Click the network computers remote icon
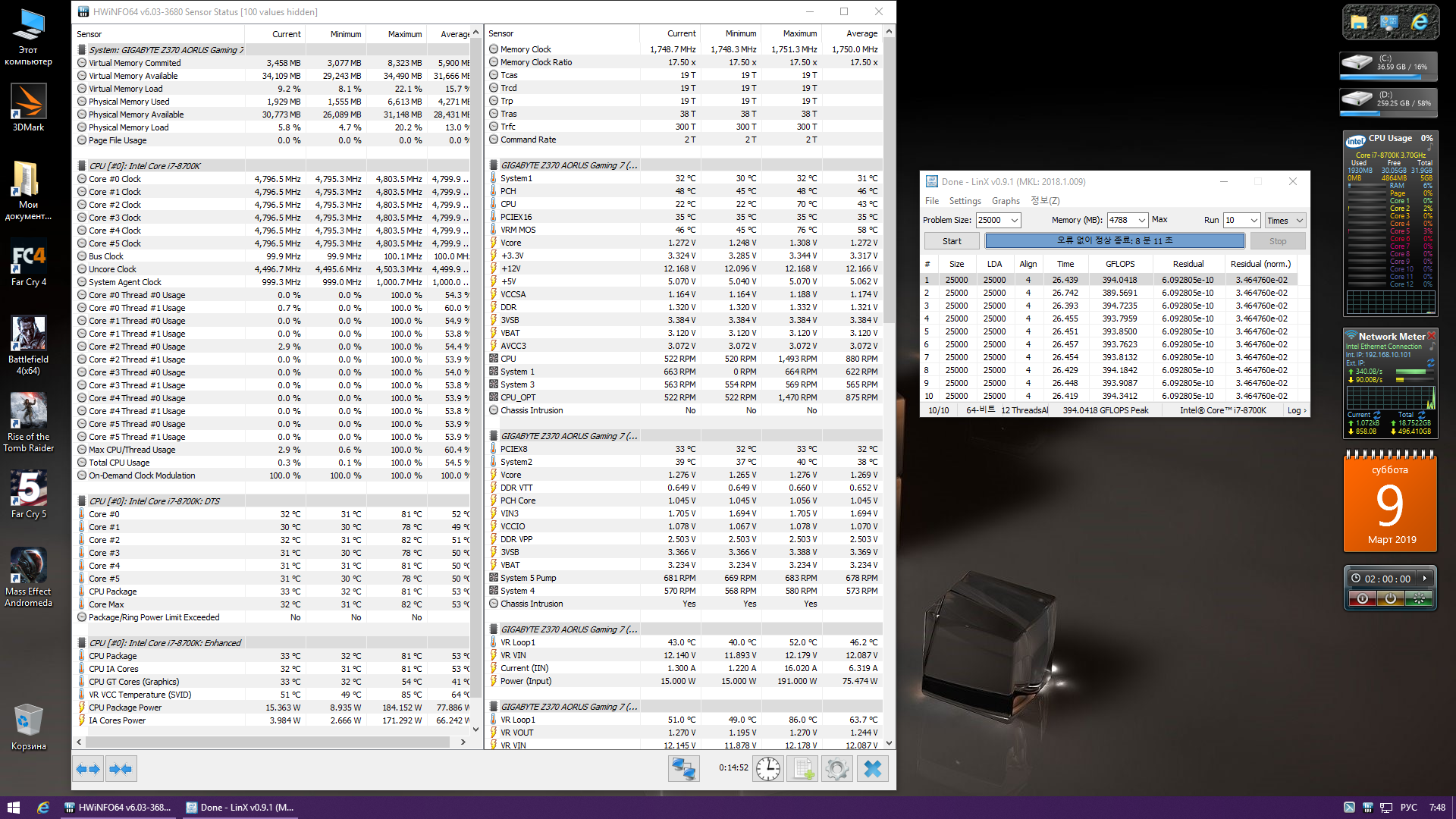Screen dimensions: 1456x819 click(682, 769)
